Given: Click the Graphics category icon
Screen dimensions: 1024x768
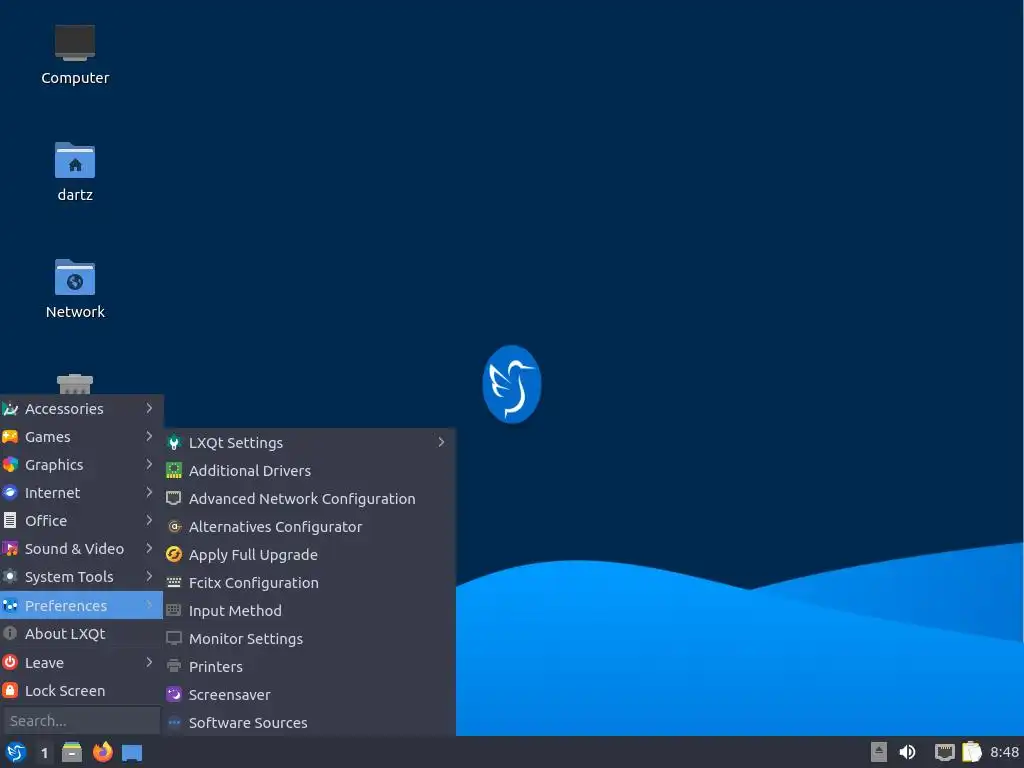Looking at the screenshot, I should [10, 465].
